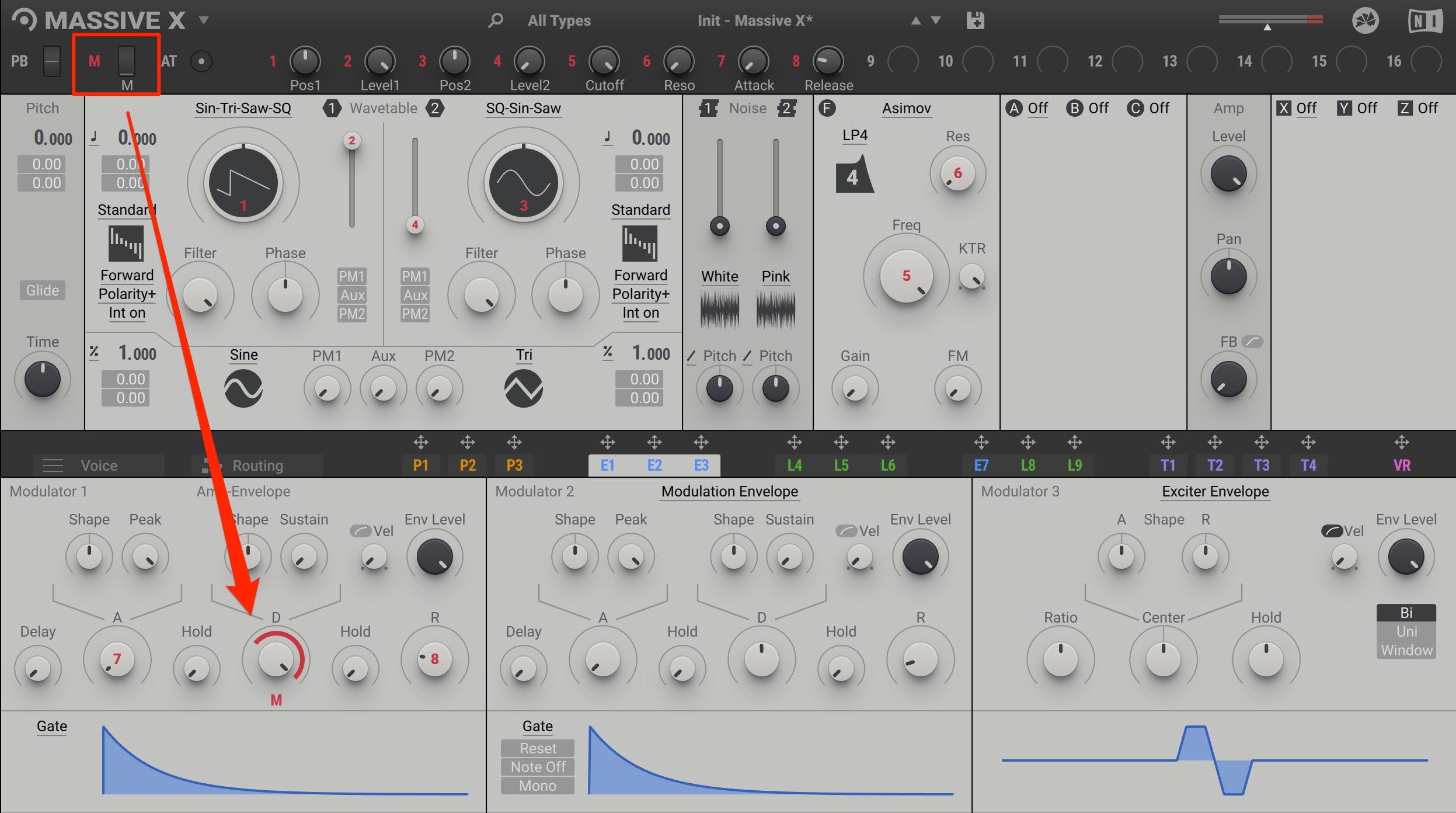Select the Uni mode button
Screen dimensions: 1456x813
(x=1406, y=631)
